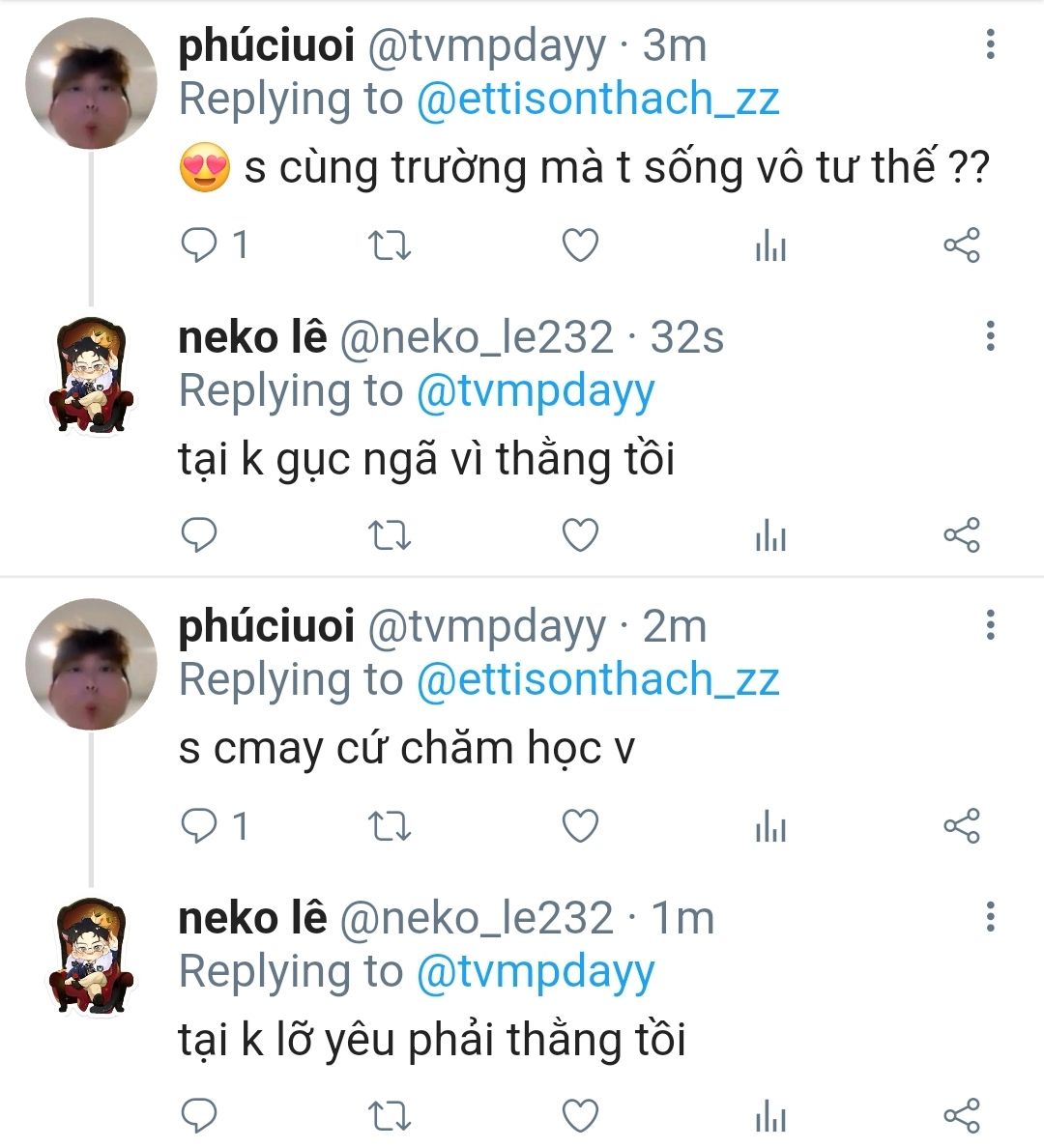
Task: Open phúciuoi's profile picture on first tweet
Action: [x=91, y=83]
